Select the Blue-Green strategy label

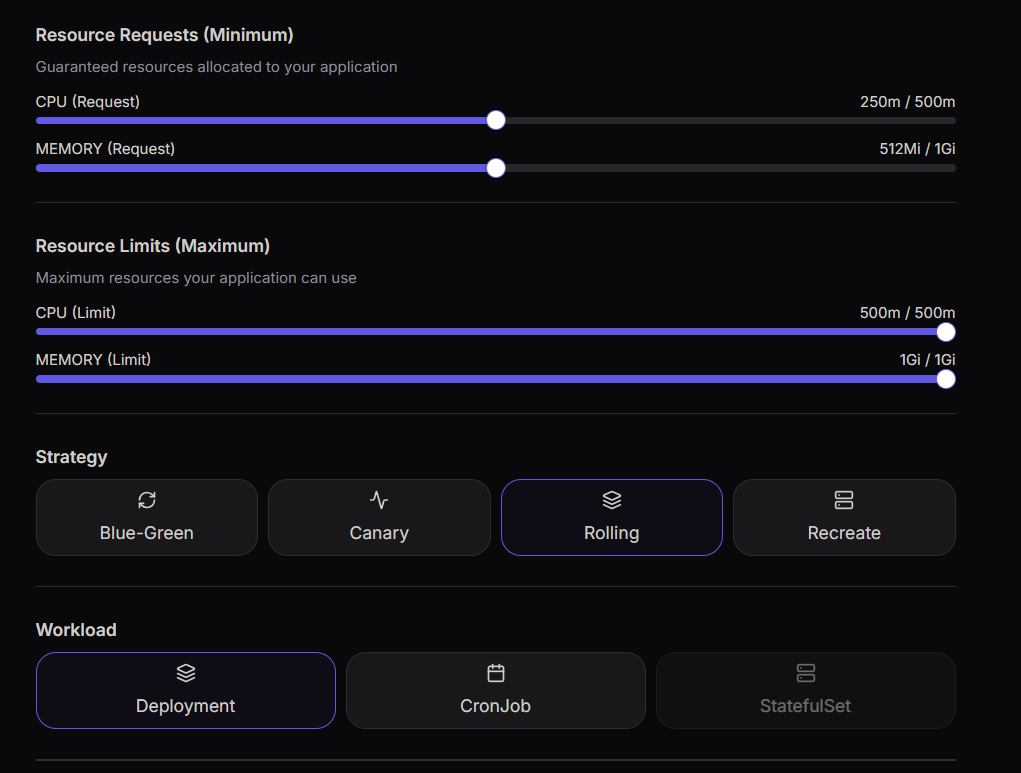point(147,533)
